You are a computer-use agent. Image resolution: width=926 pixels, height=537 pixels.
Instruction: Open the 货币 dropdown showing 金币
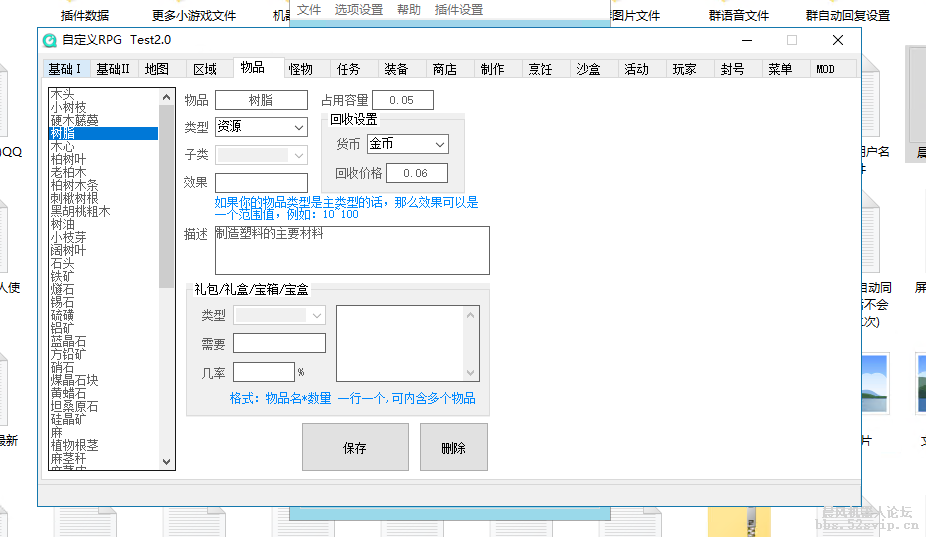407,144
